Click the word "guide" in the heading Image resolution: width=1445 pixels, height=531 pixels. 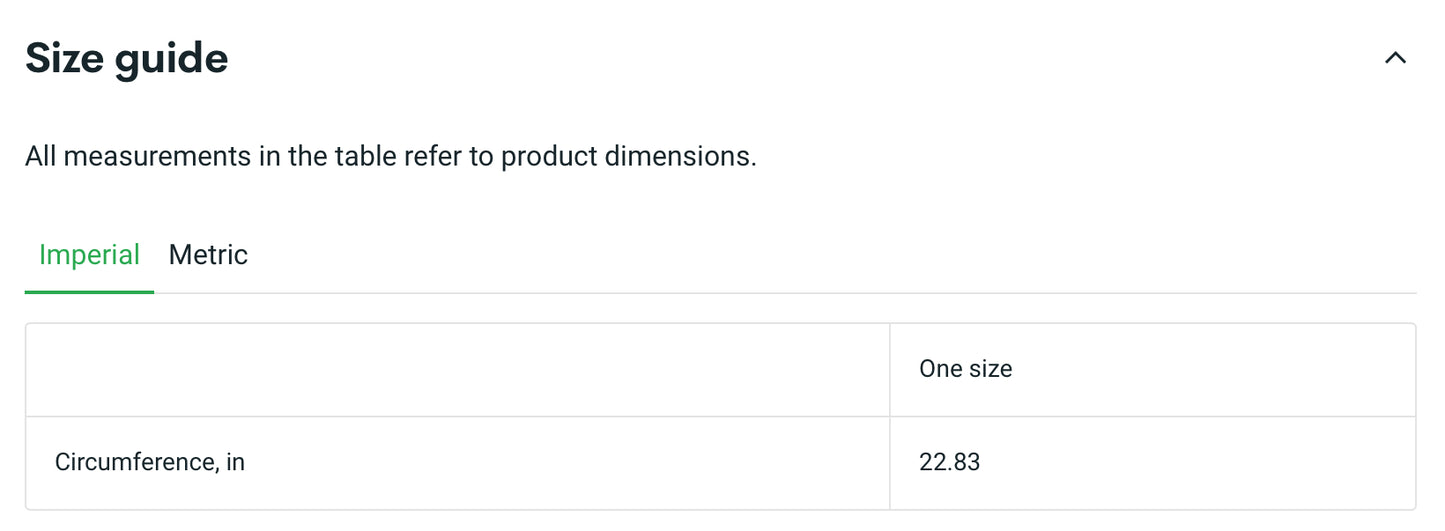171,58
